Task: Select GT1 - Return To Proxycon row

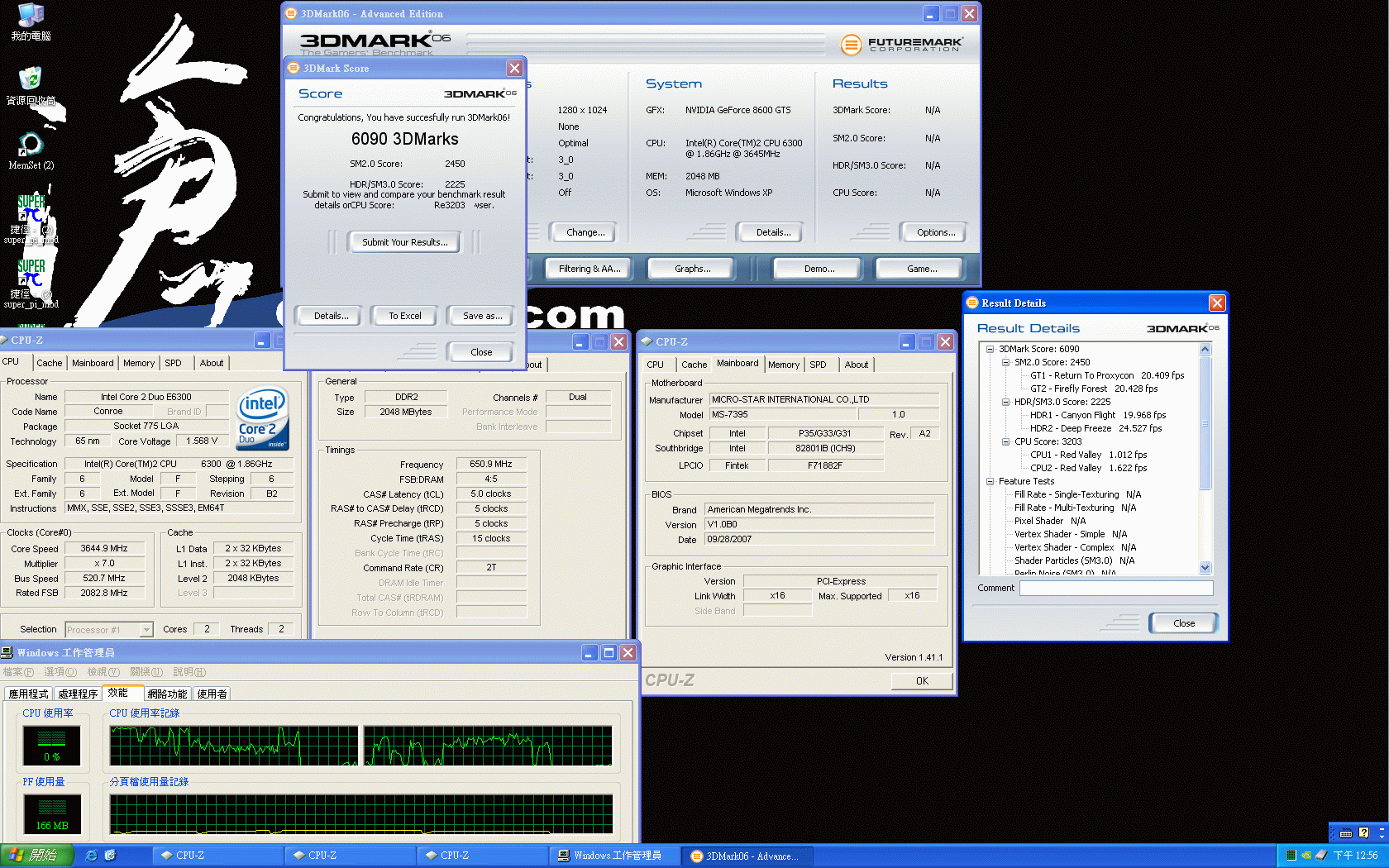Action: pyautogui.click(x=1107, y=375)
